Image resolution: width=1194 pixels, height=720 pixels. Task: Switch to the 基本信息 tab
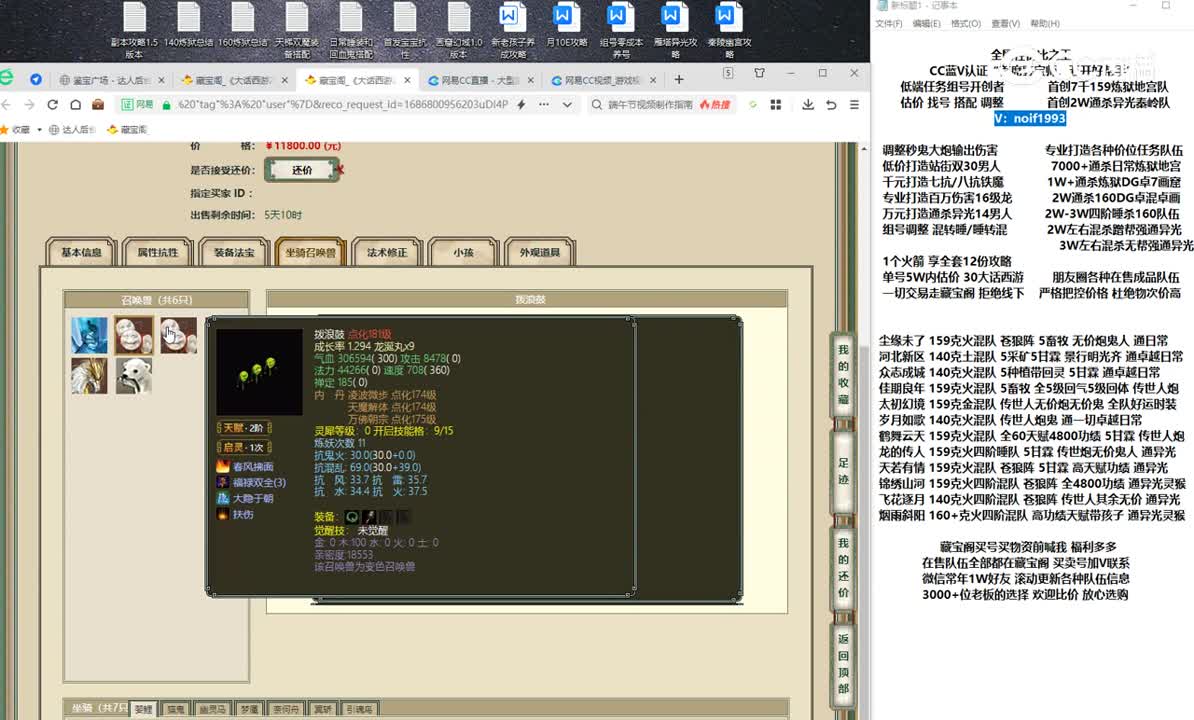[x=81, y=253]
